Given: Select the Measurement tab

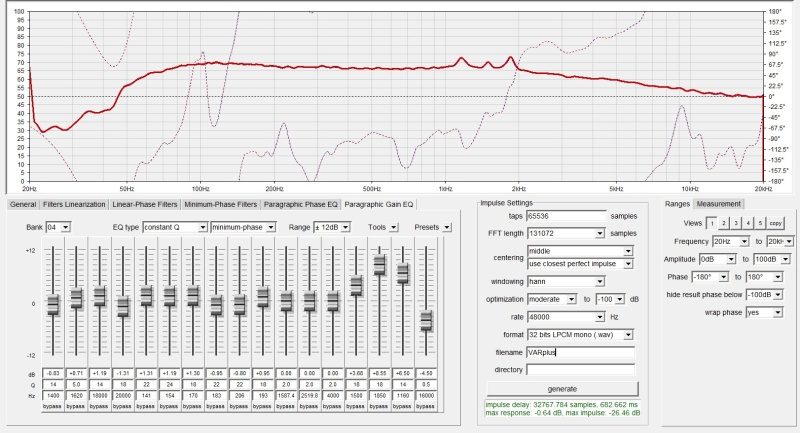Looking at the screenshot, I should coord(719,204).
